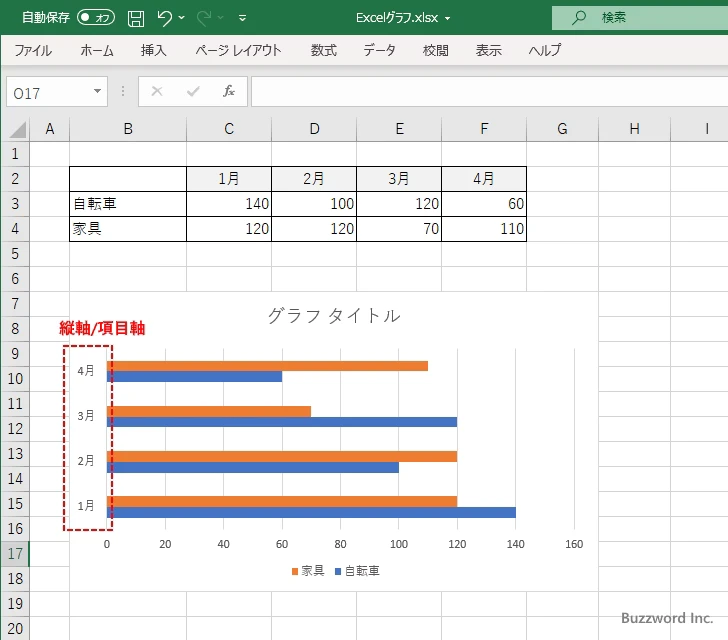Switch to the 挿入 tab
The height and width of the screenshot is (640, 728).
point(154,50)
